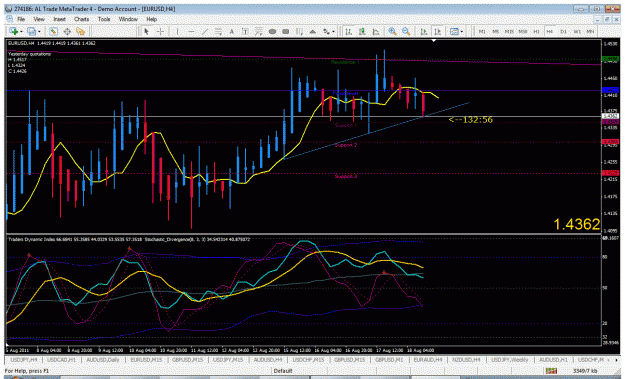Click connection status bars icon in status bar
Viewport: 625px width, 379px height.
551,371
